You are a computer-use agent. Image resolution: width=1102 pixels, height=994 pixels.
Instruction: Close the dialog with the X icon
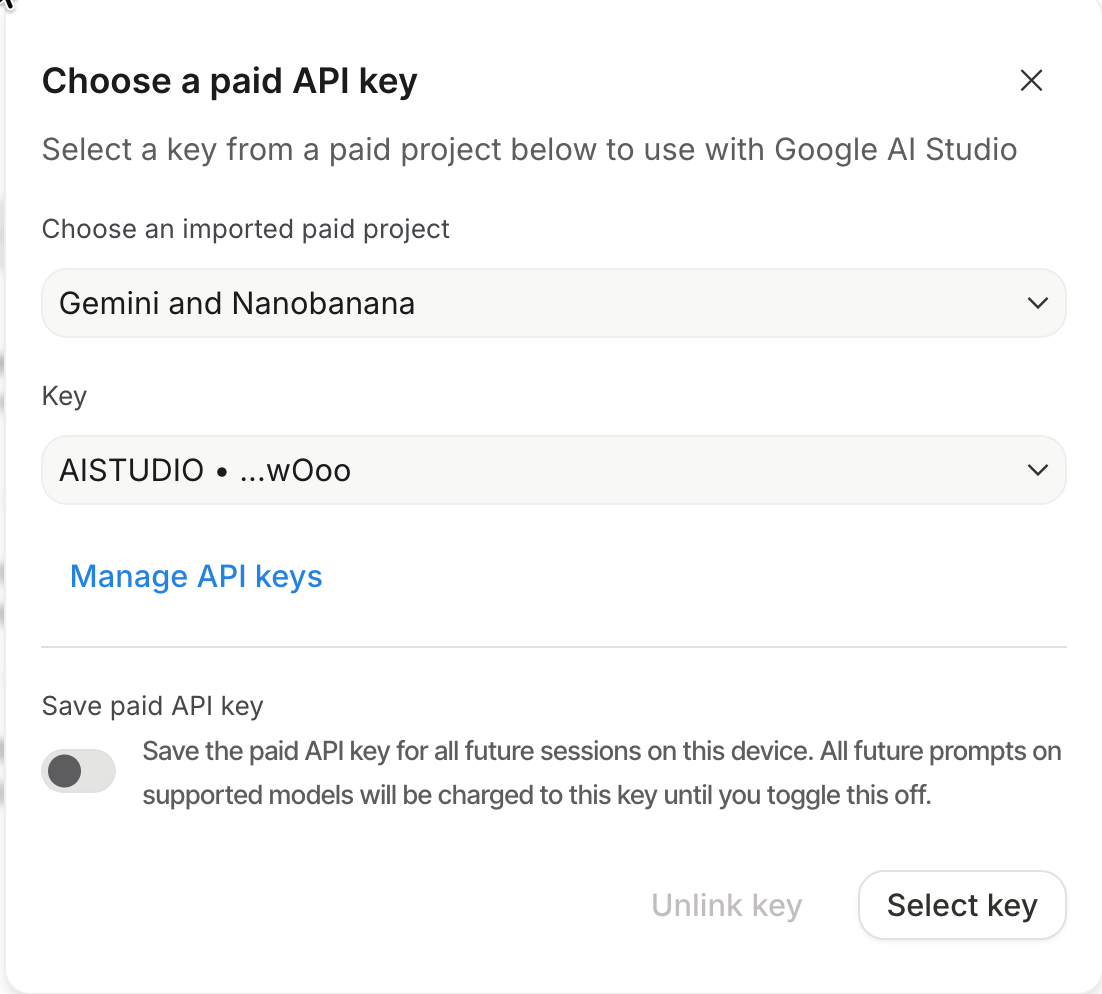1031,81
